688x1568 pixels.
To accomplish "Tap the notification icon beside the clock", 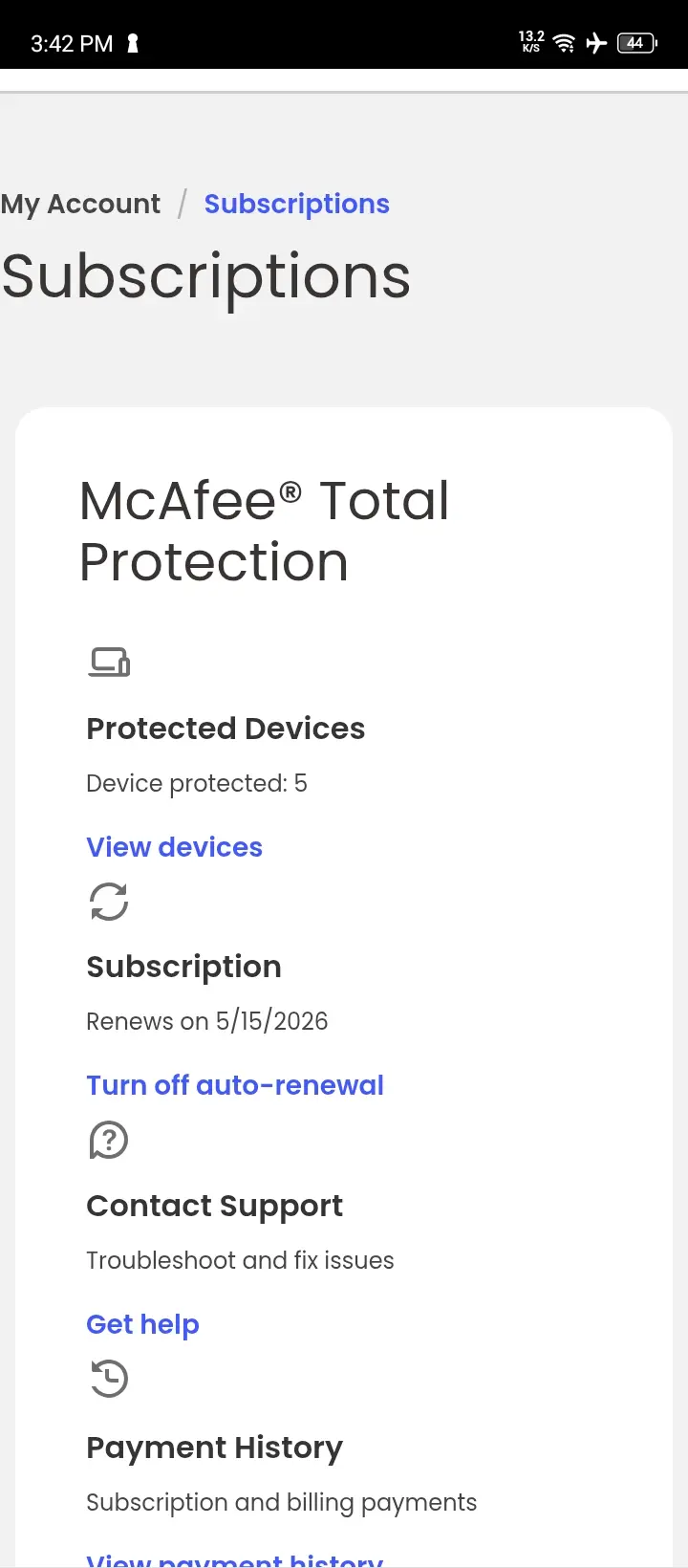I will tap(133, 43).
